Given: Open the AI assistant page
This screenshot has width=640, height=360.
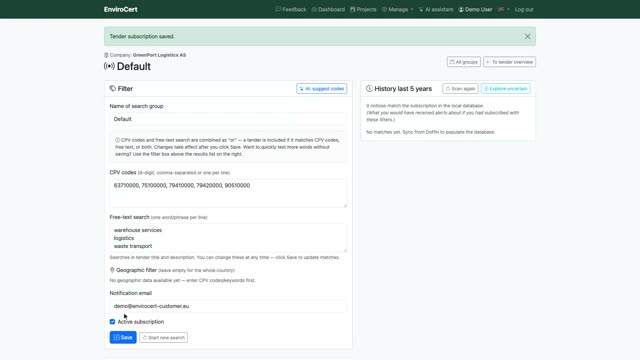Looking at the screenshot, I should pos(436,9).
